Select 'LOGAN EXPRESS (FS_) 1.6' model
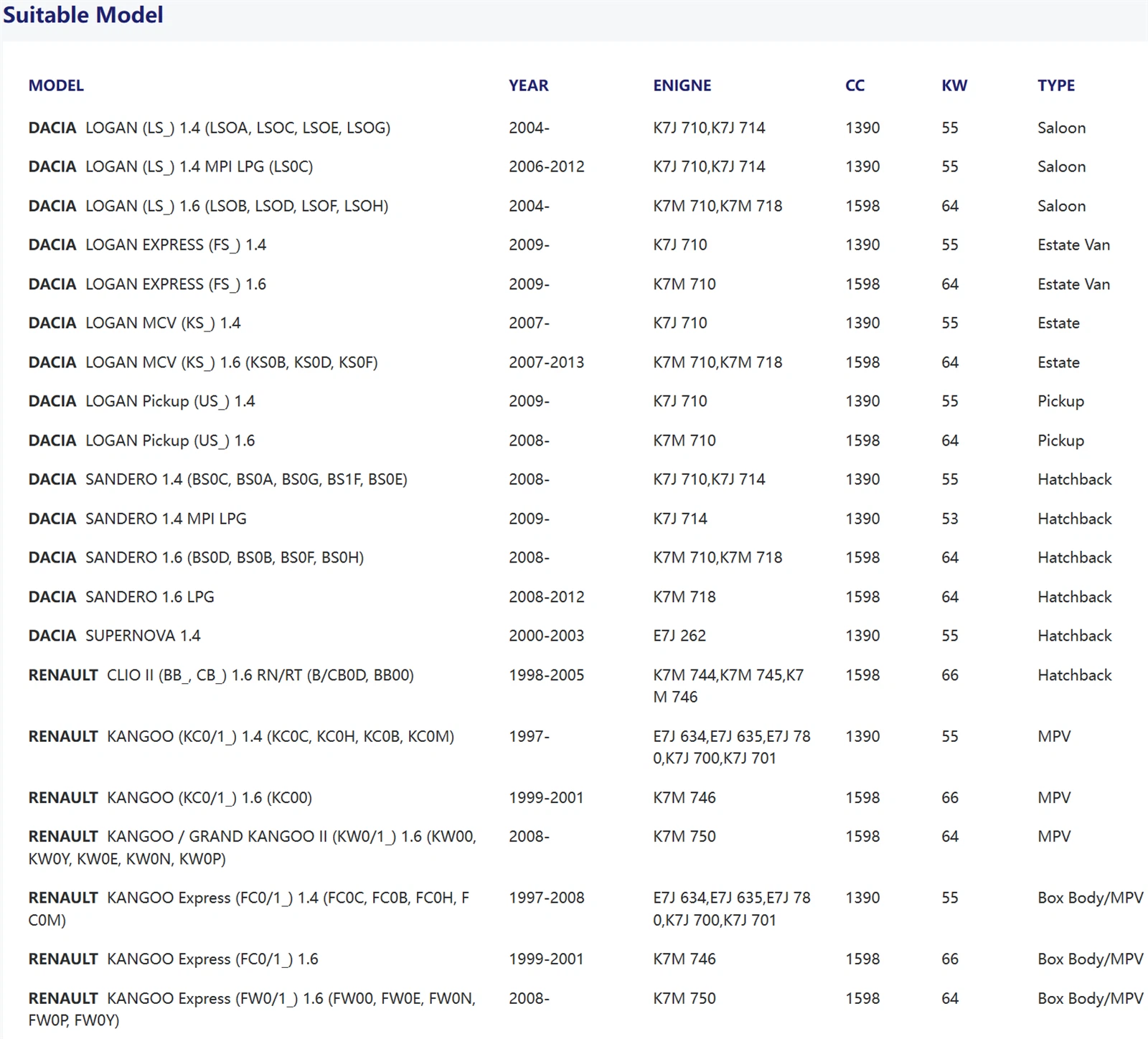The width and height of the screenshot is (1148, 1039). [147, 284]
